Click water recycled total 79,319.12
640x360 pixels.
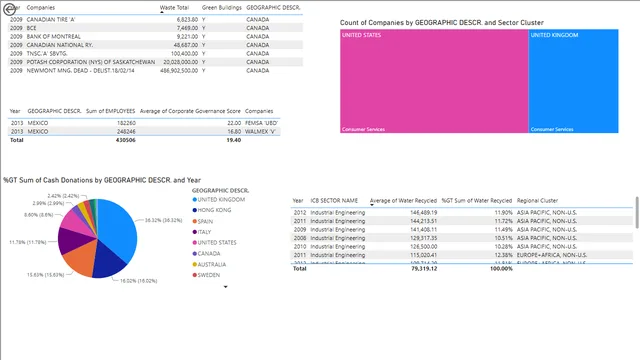[x=424, y=269]
